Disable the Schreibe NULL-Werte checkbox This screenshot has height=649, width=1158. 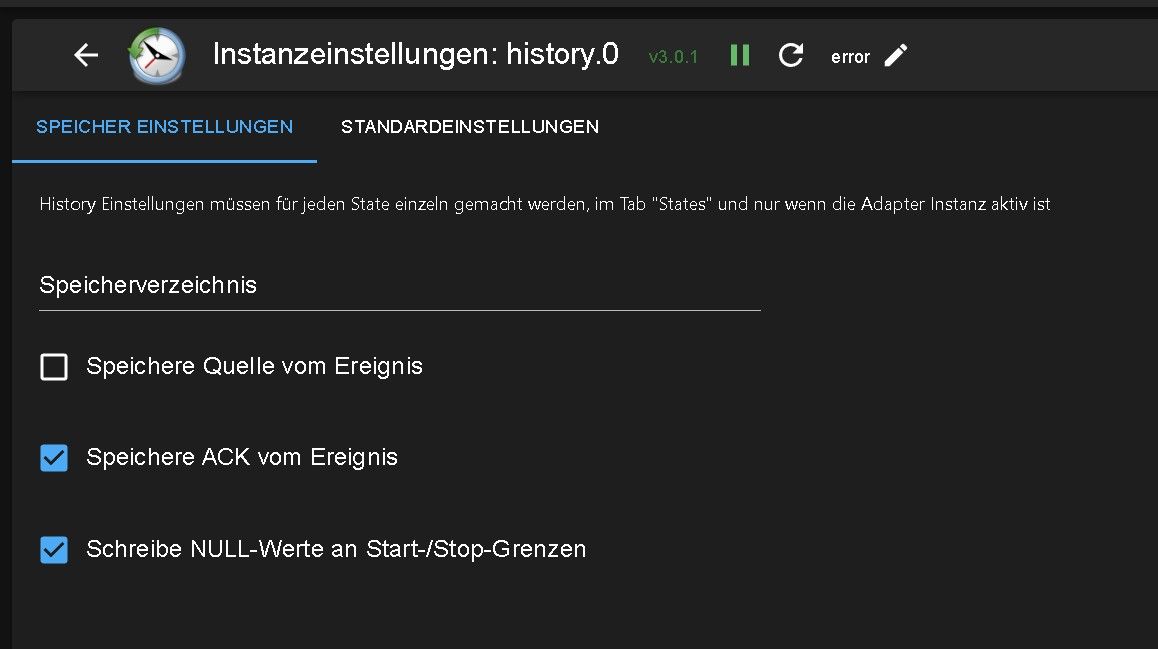pyautogui.click(x=54, y=549)
